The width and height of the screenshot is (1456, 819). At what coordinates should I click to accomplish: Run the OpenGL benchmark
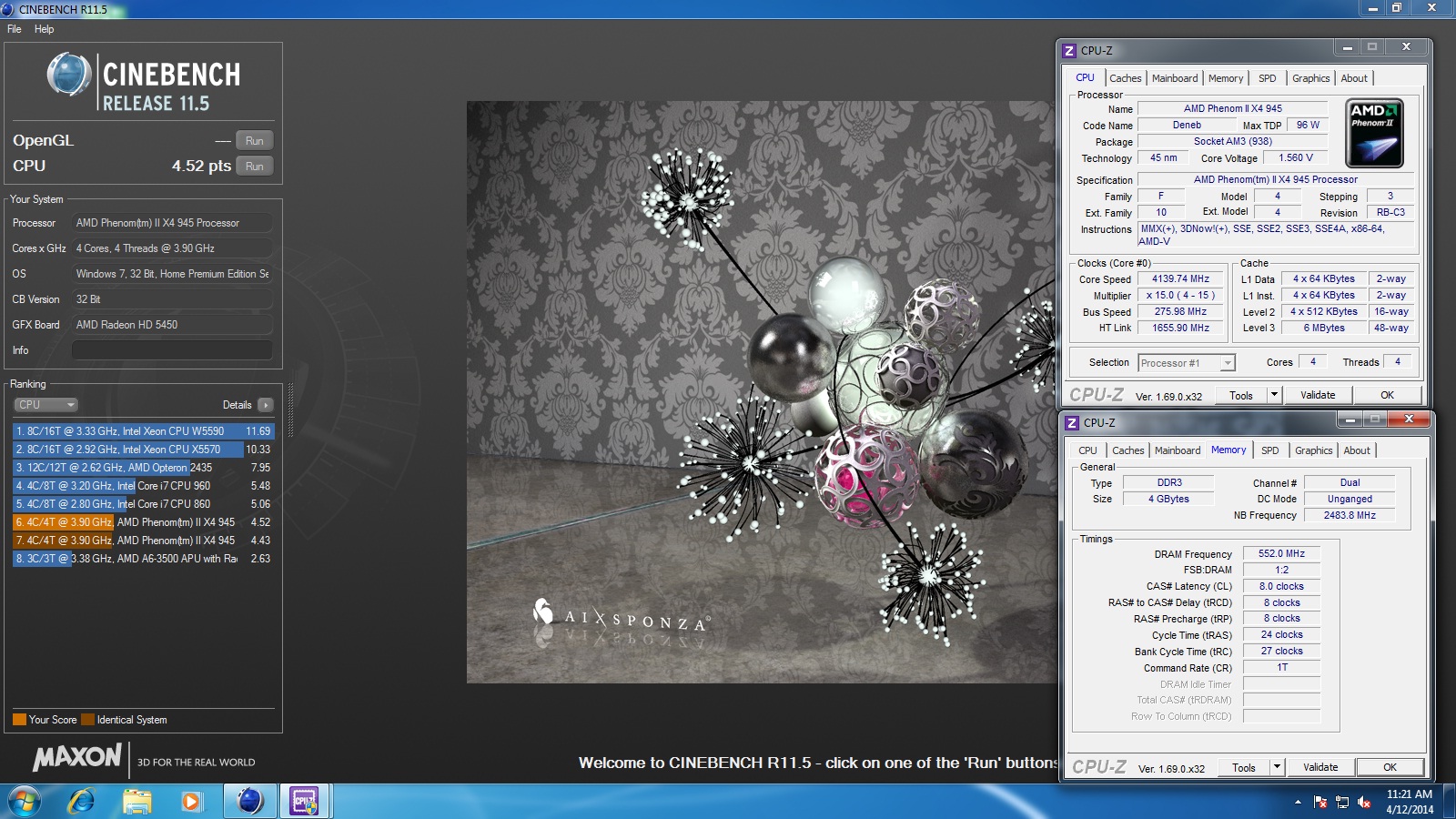coord(255,141)
